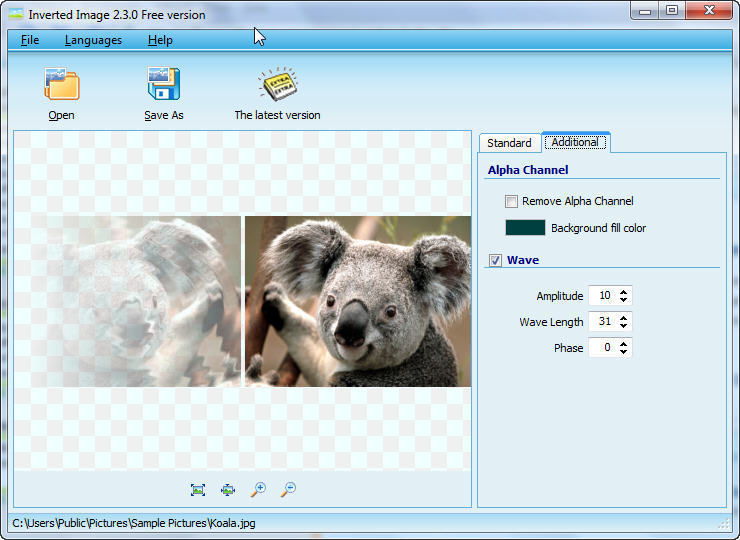The width and height of the screenshot is (740, 540).
Task: Click The latest version newspaper icon
Action: [x=277, y=84]
